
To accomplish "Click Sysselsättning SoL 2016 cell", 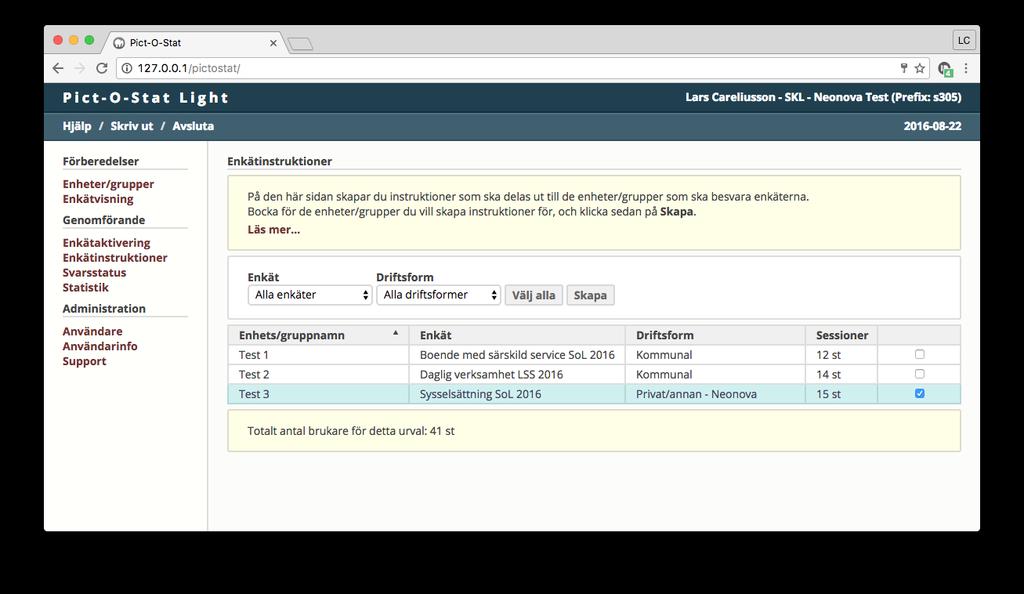I will [517, 394].
